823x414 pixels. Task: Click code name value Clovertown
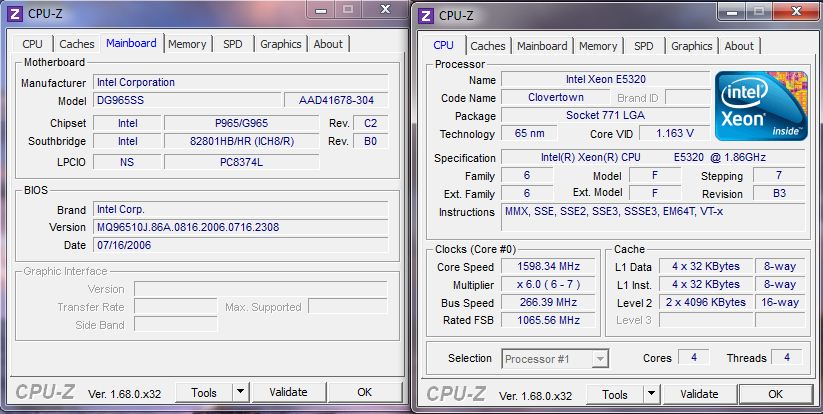(x=555, y=97)
